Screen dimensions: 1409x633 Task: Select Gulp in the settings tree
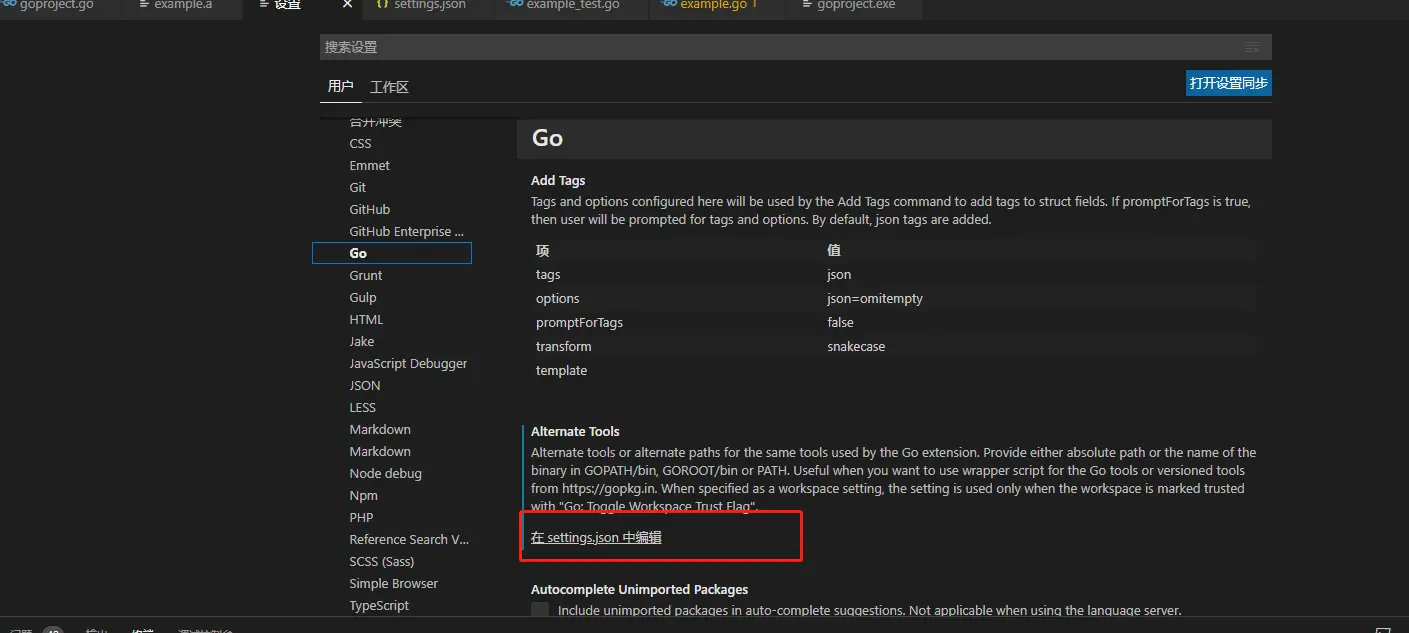[363, 298]
